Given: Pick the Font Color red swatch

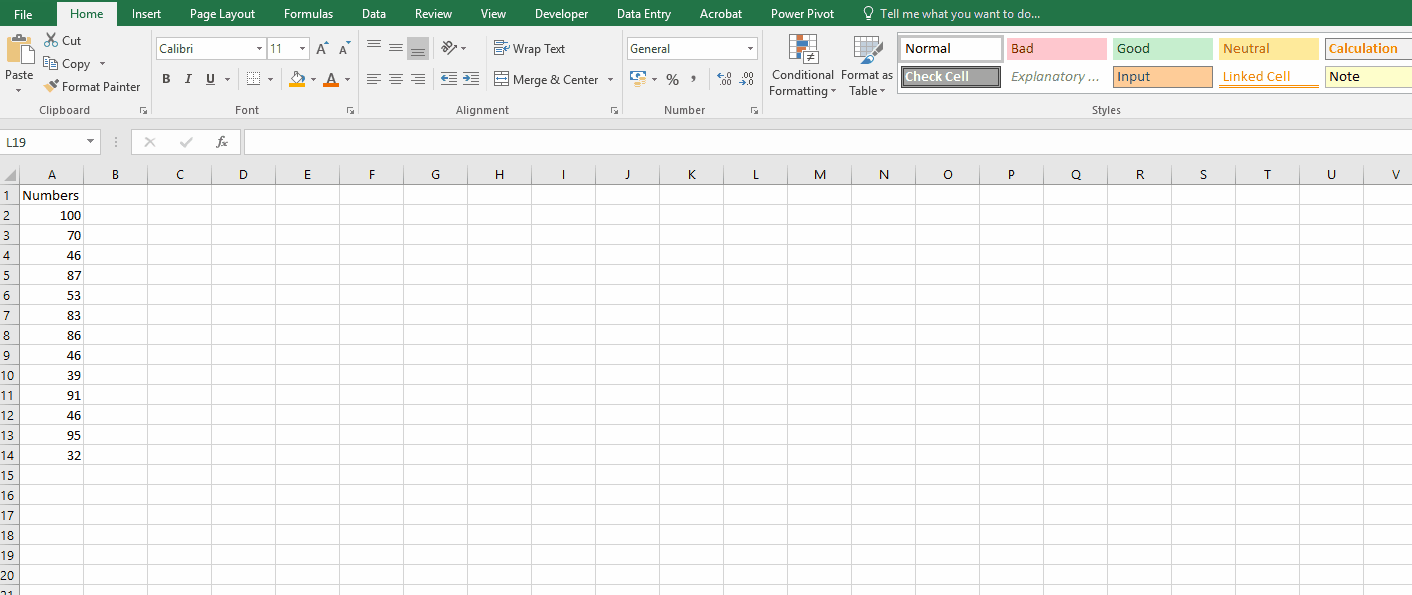Looking at the screenshot, I should 331,84.
